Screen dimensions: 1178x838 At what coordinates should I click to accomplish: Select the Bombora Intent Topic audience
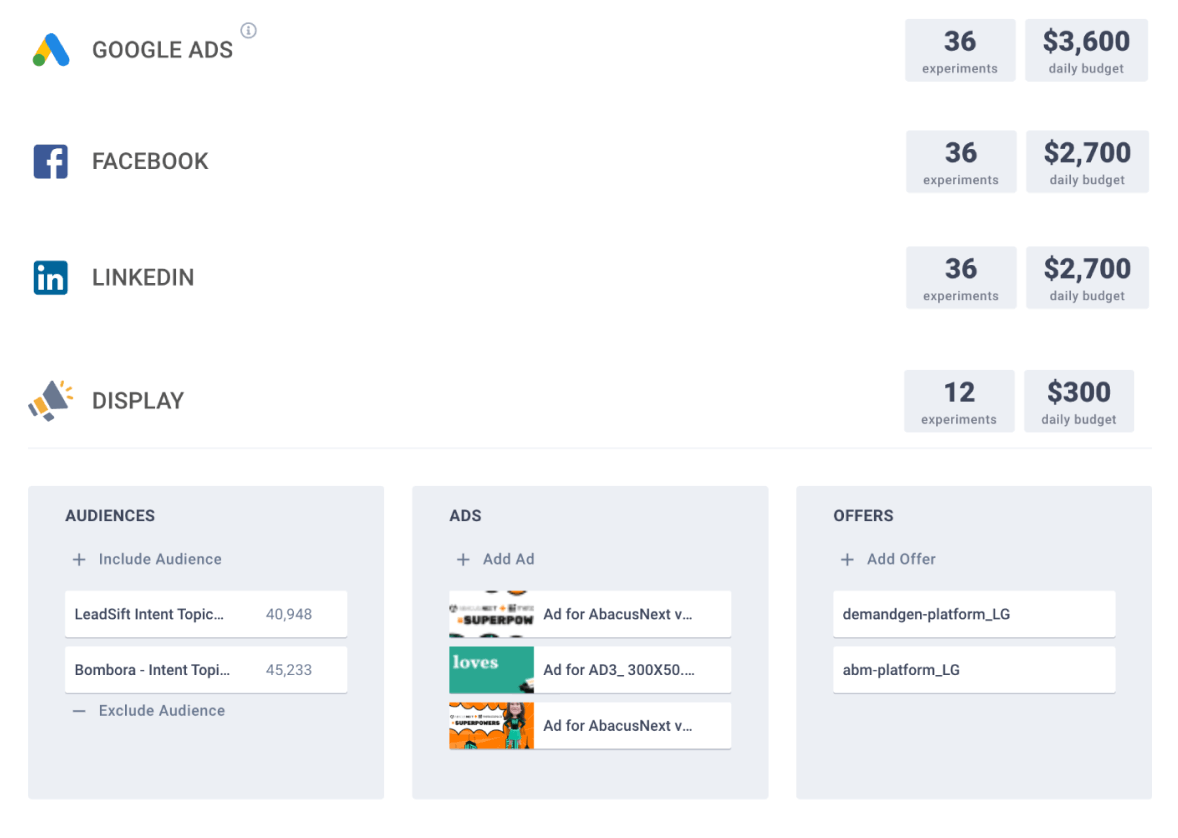(206, 670)
